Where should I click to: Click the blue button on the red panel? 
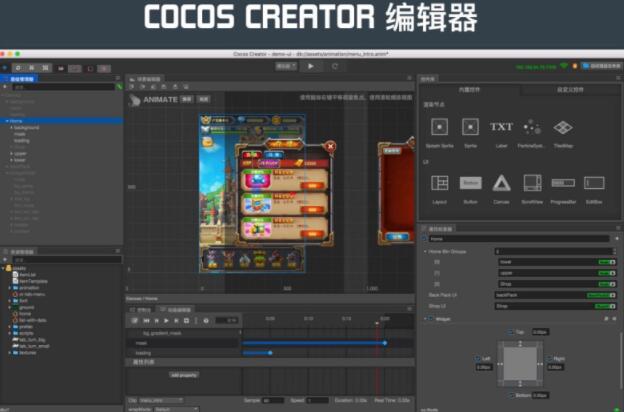click(x=397, y=237)
